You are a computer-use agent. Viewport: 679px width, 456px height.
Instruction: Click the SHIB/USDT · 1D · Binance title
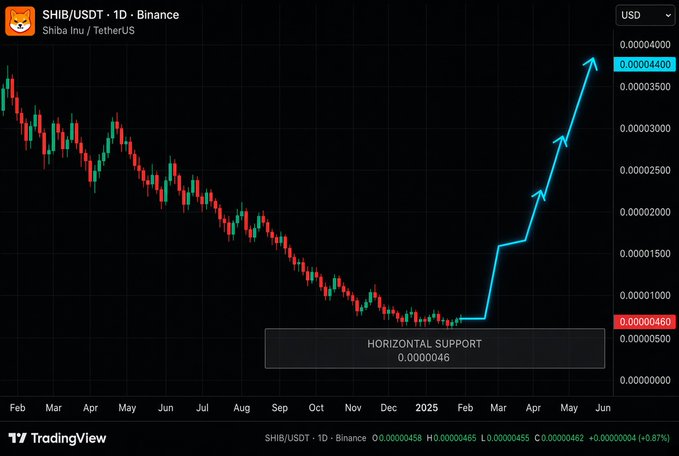pos(110,15)
